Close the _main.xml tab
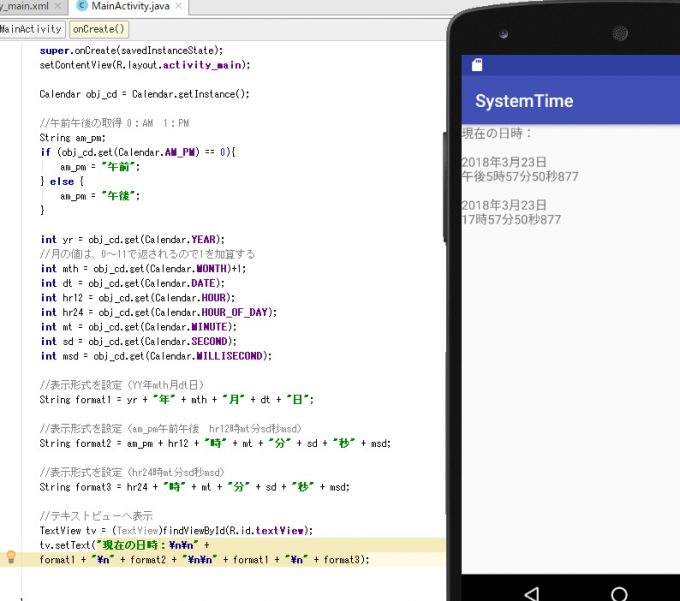Screen dimensions: 680x601 58,6
